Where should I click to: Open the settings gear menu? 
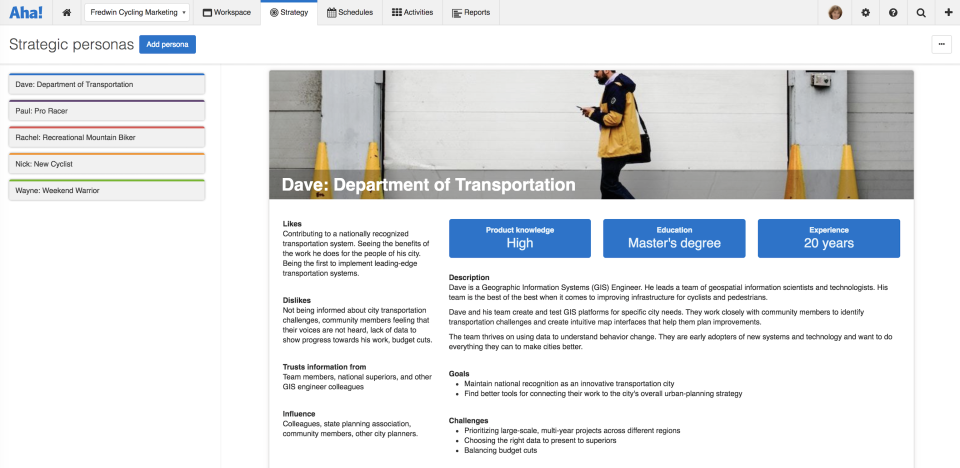(x=865, y=12)
